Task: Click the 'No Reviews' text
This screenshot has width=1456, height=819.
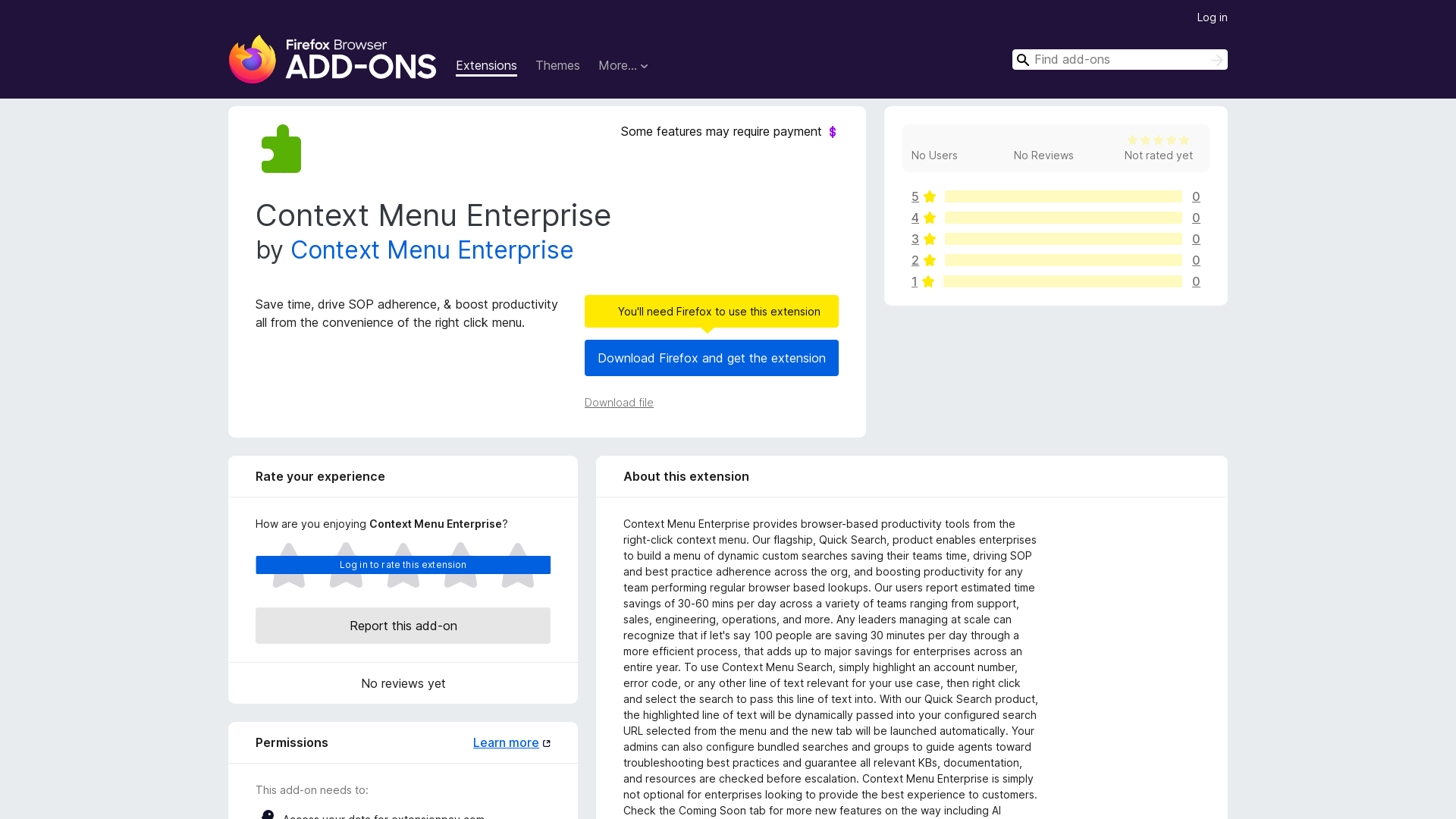Action: click(x=1043, y=155)
